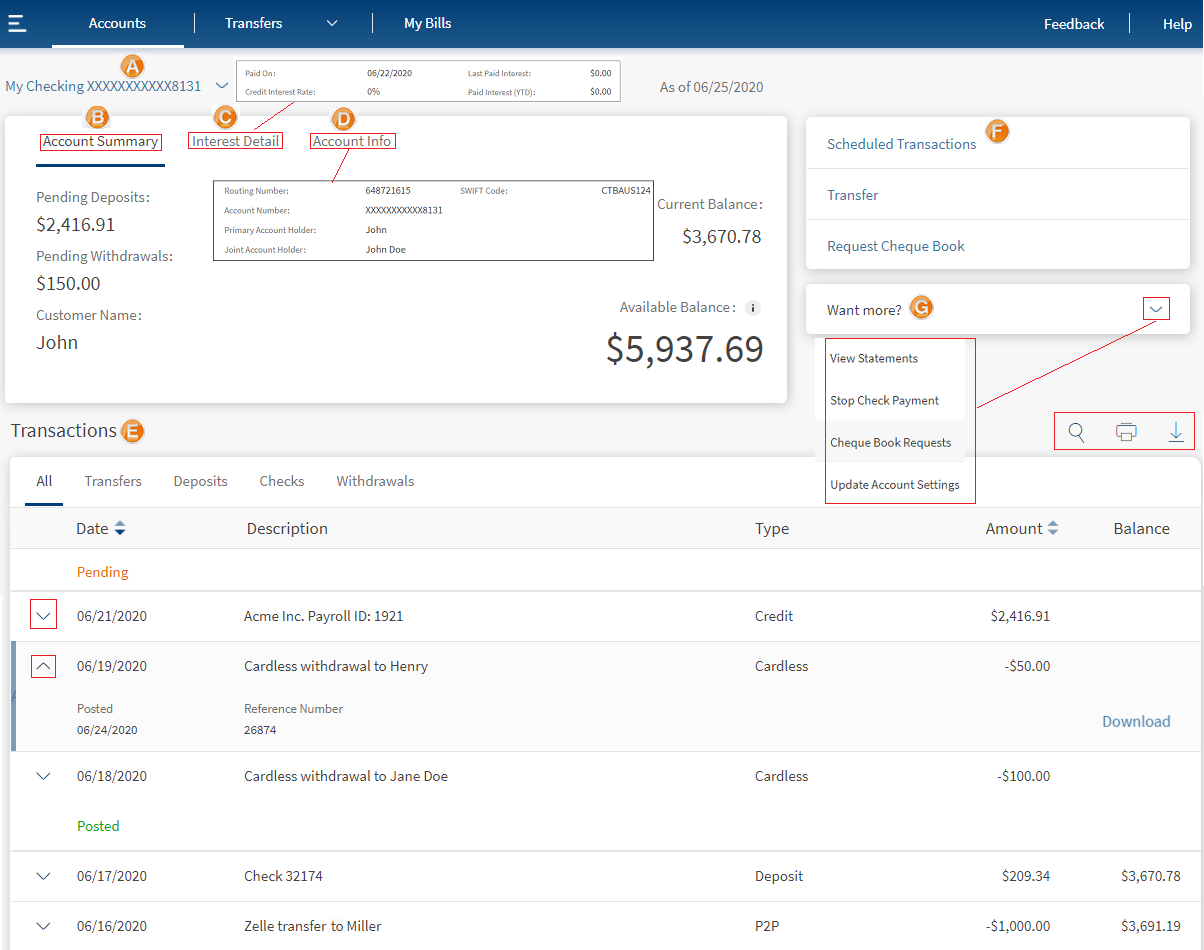The image size is (1204, 950).
Task: Choose Stop Check Payment from the list
Action: coord(884,401)
